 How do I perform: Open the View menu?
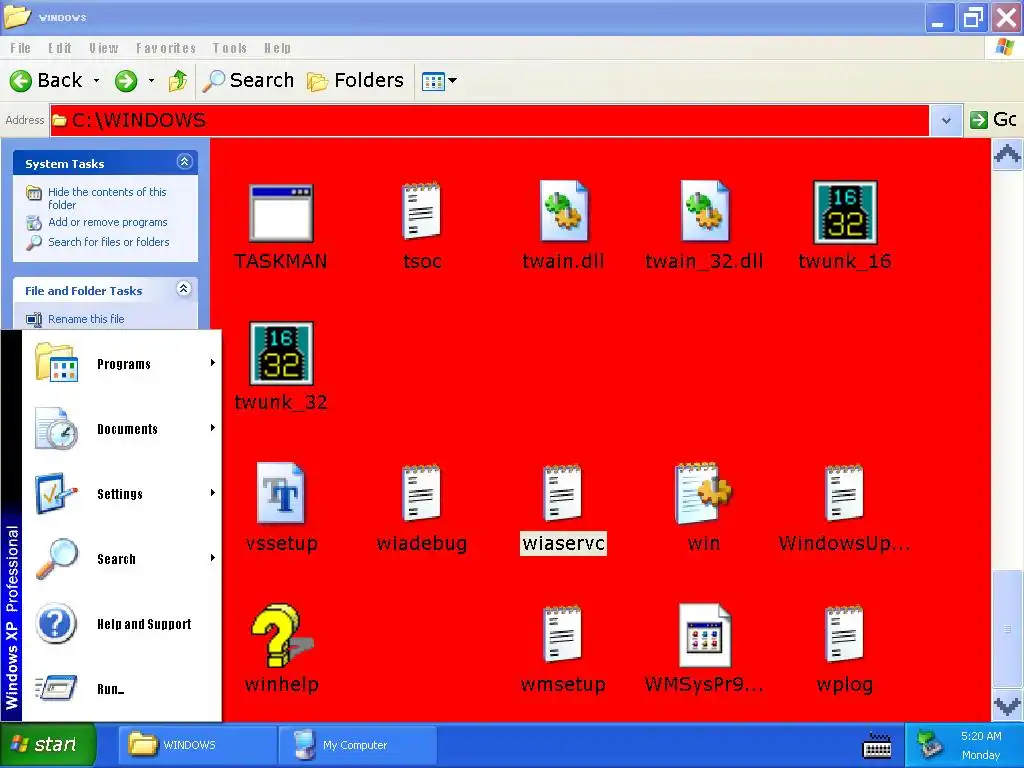[104, 48]
